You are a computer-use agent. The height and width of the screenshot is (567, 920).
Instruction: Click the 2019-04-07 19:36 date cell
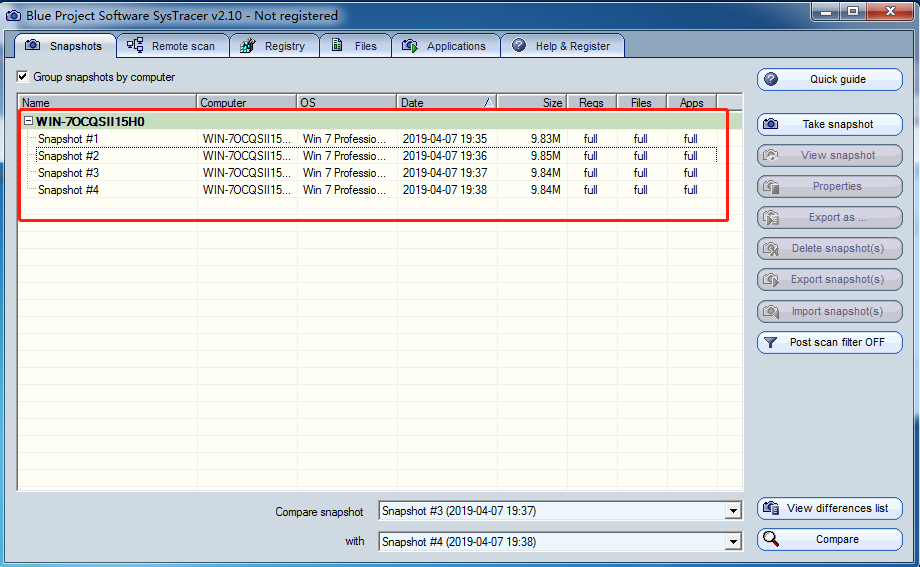[x=445, y=156]
